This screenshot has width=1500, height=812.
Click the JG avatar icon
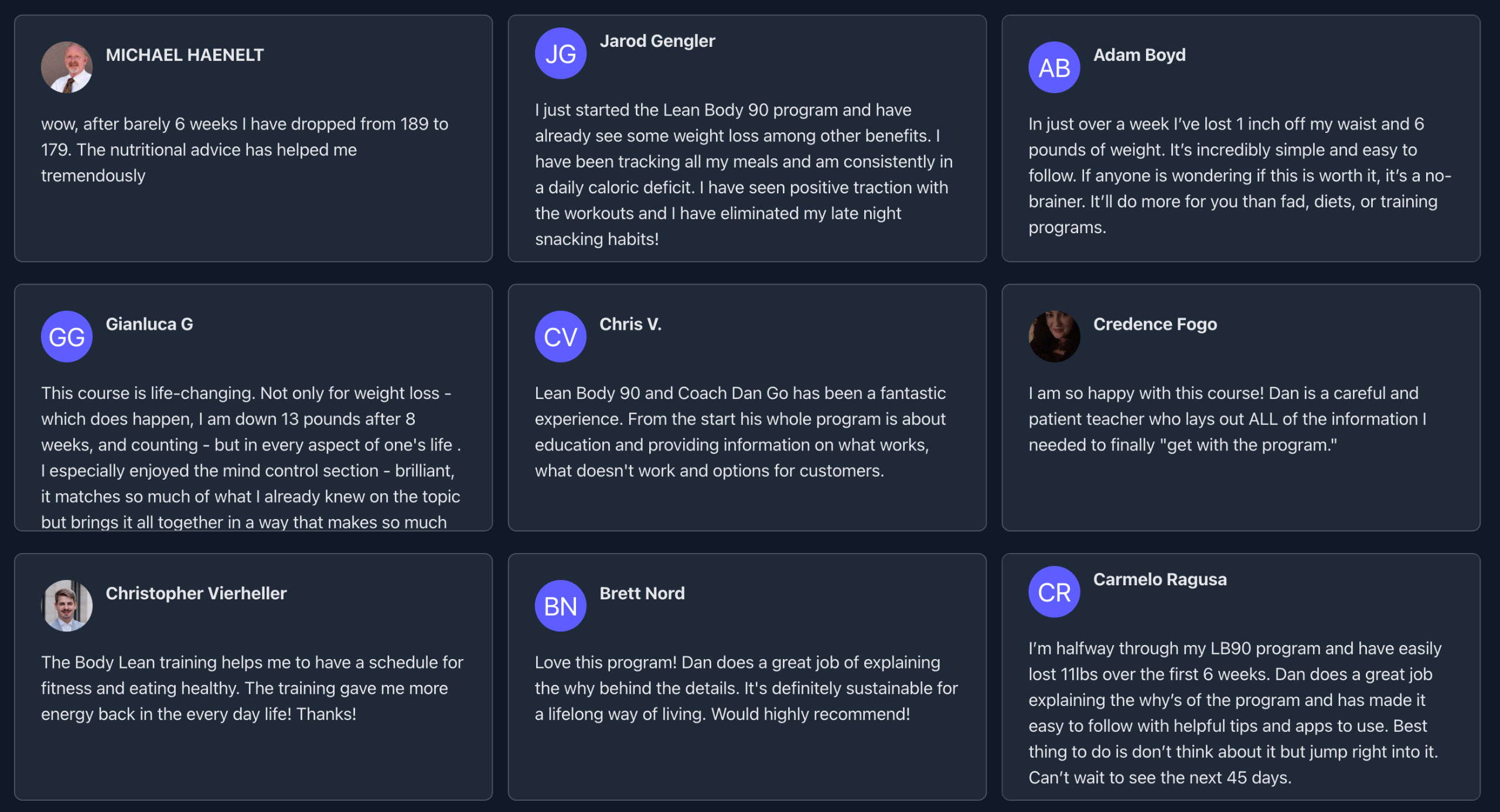(x=560, y=53)
